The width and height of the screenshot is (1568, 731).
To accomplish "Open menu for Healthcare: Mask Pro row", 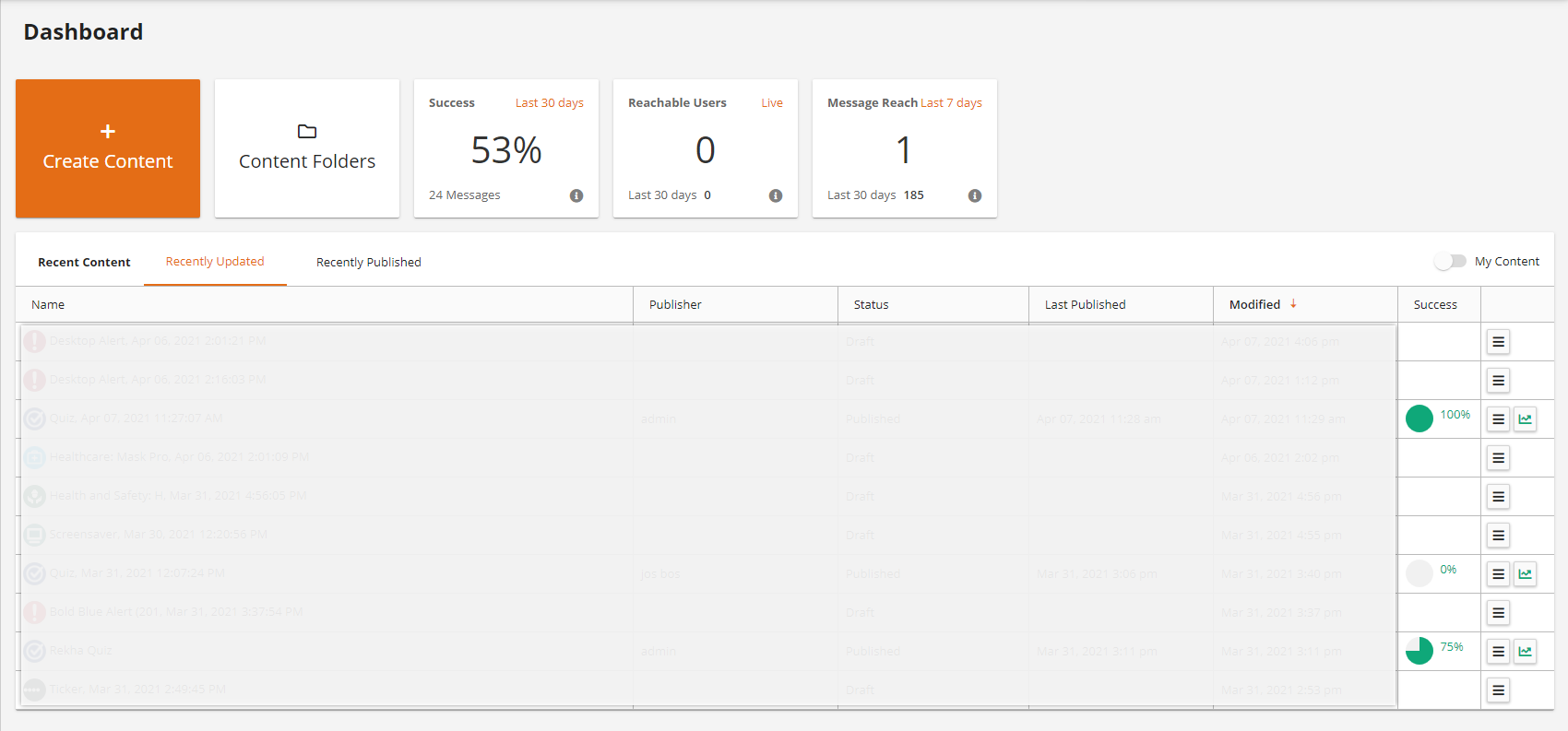I will coord(1498,458).
